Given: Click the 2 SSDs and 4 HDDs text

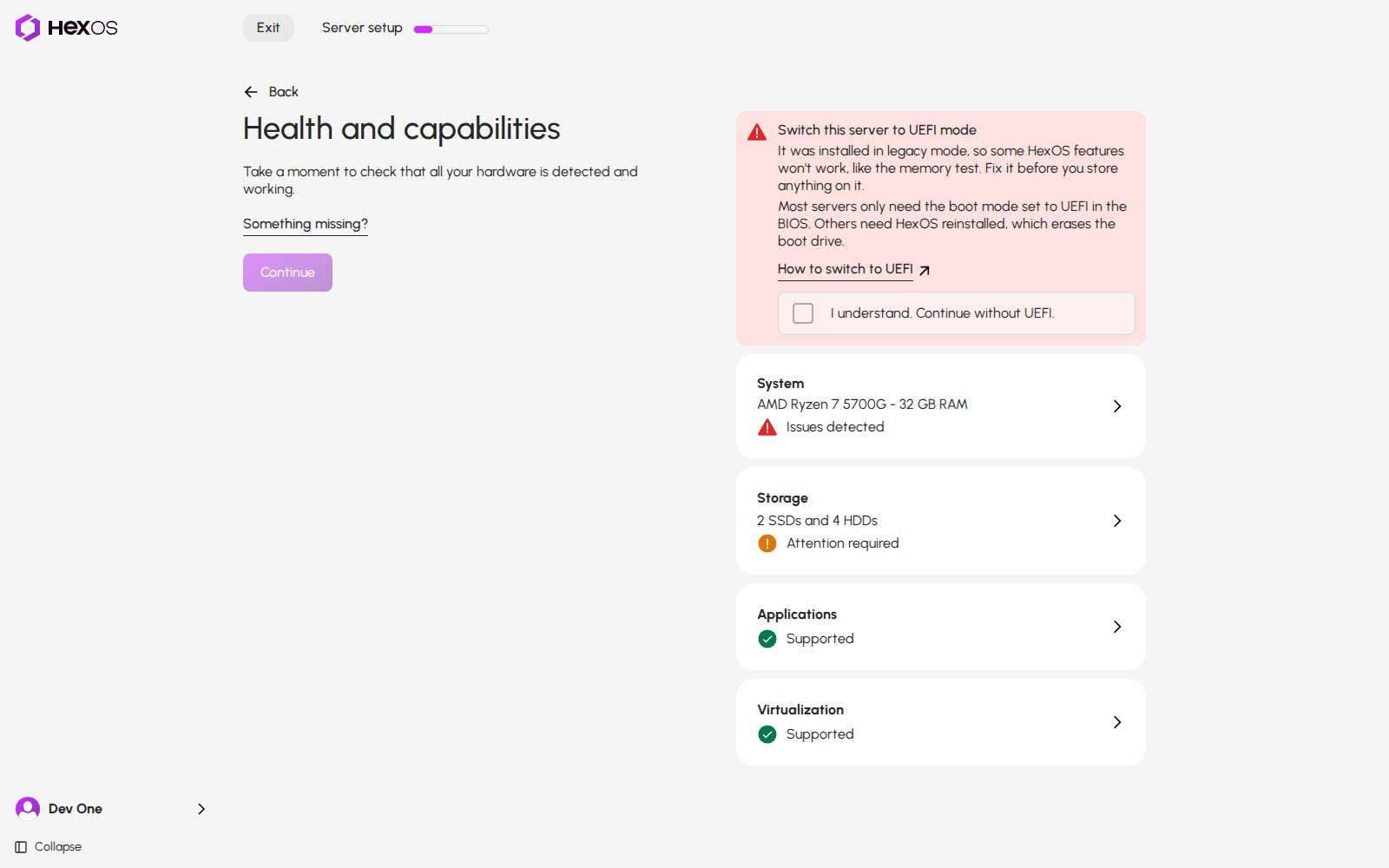Looking at the screenshot, I should click(x=817, y=521).
